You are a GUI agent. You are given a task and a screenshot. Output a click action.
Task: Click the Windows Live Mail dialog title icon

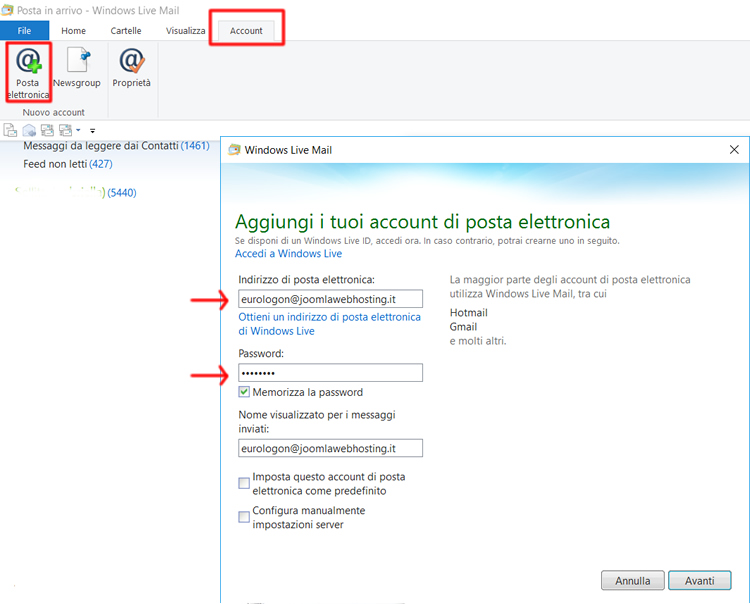click(234, 150)
